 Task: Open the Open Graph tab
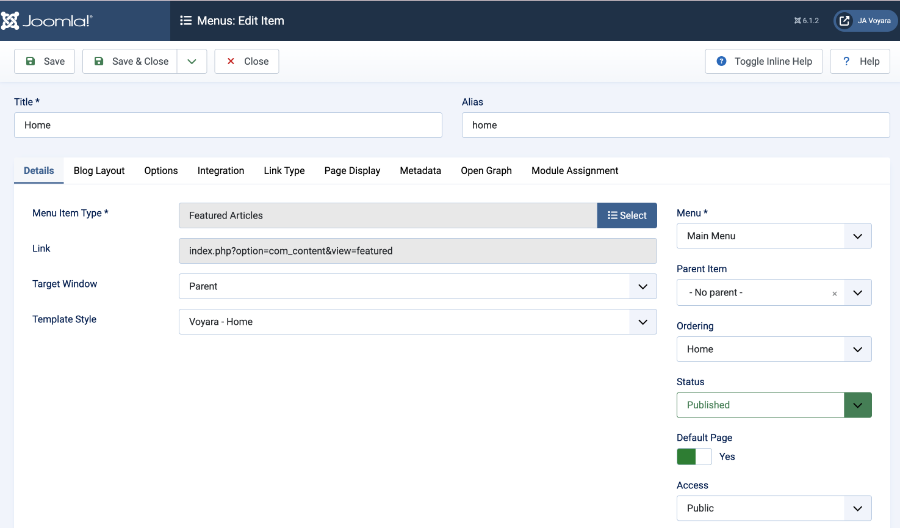(x=486, y=170)
